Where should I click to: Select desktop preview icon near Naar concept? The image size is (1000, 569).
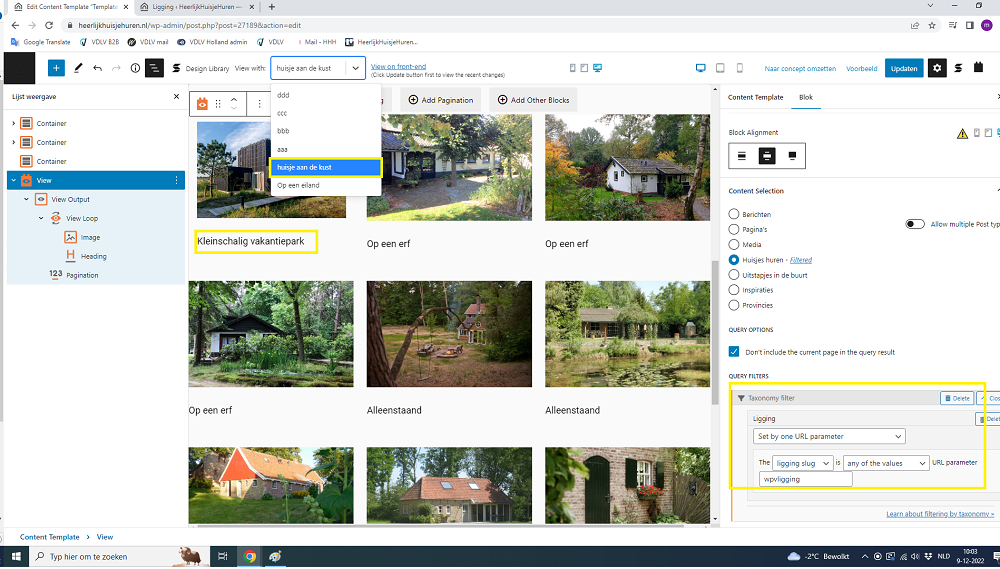700,68
